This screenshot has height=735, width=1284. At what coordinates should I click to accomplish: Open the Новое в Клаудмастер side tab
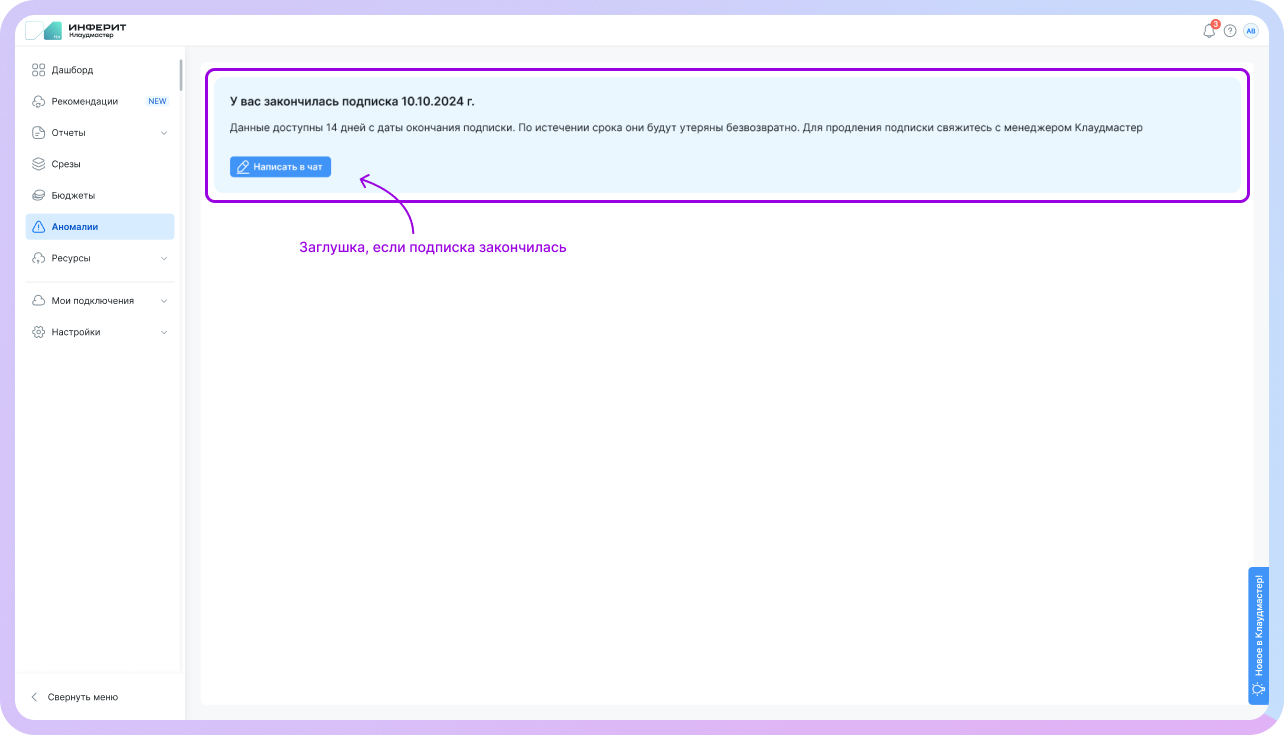(1258, 625)
